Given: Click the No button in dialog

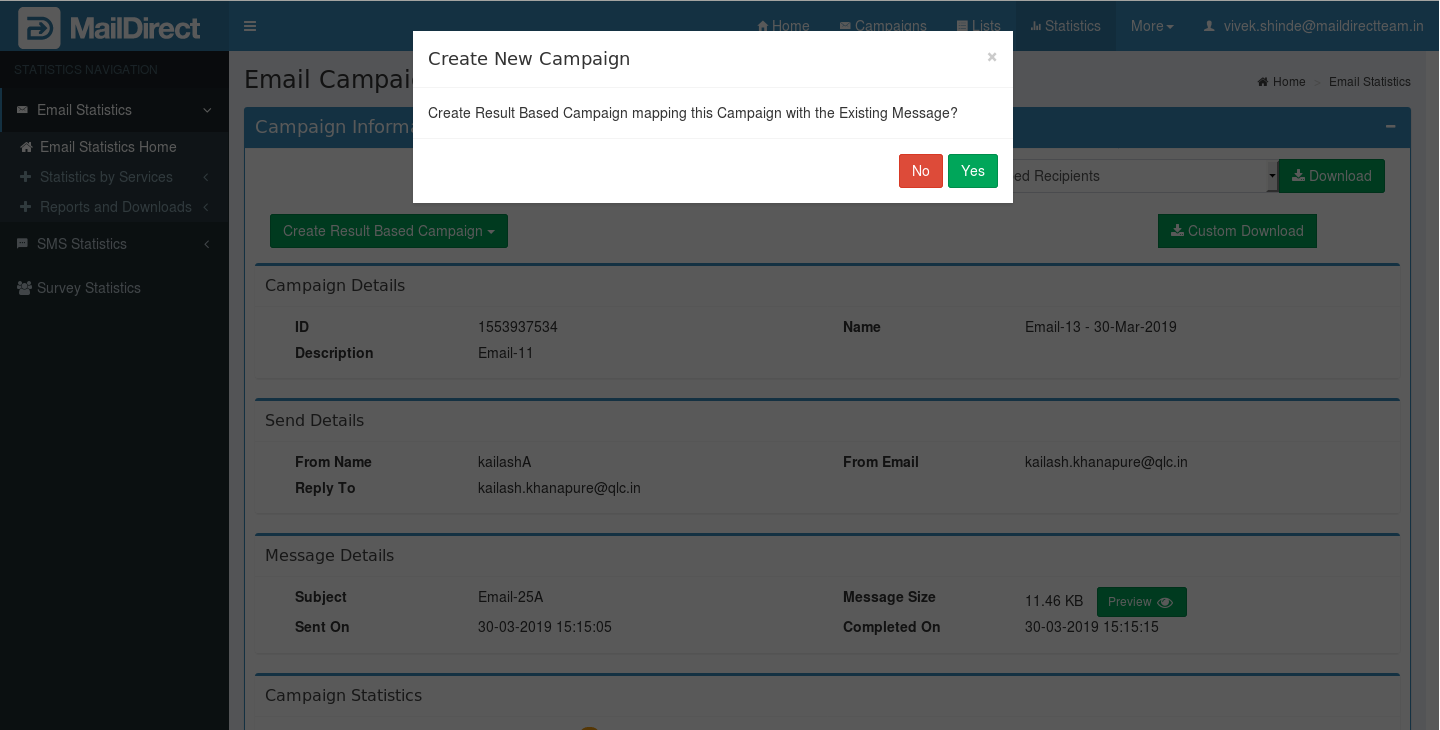Looking at the screenshot, I should 920,171.
